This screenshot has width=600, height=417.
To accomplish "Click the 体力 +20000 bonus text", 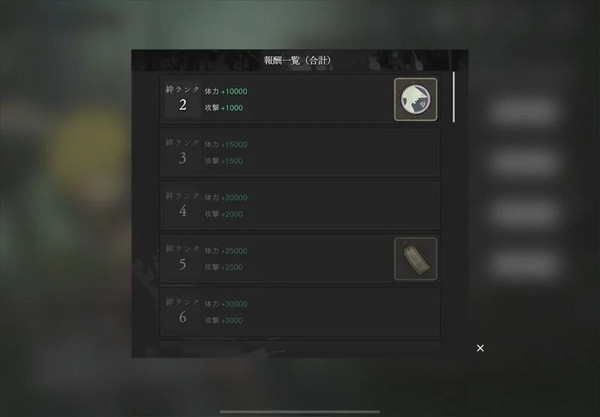I will [226, 198].
